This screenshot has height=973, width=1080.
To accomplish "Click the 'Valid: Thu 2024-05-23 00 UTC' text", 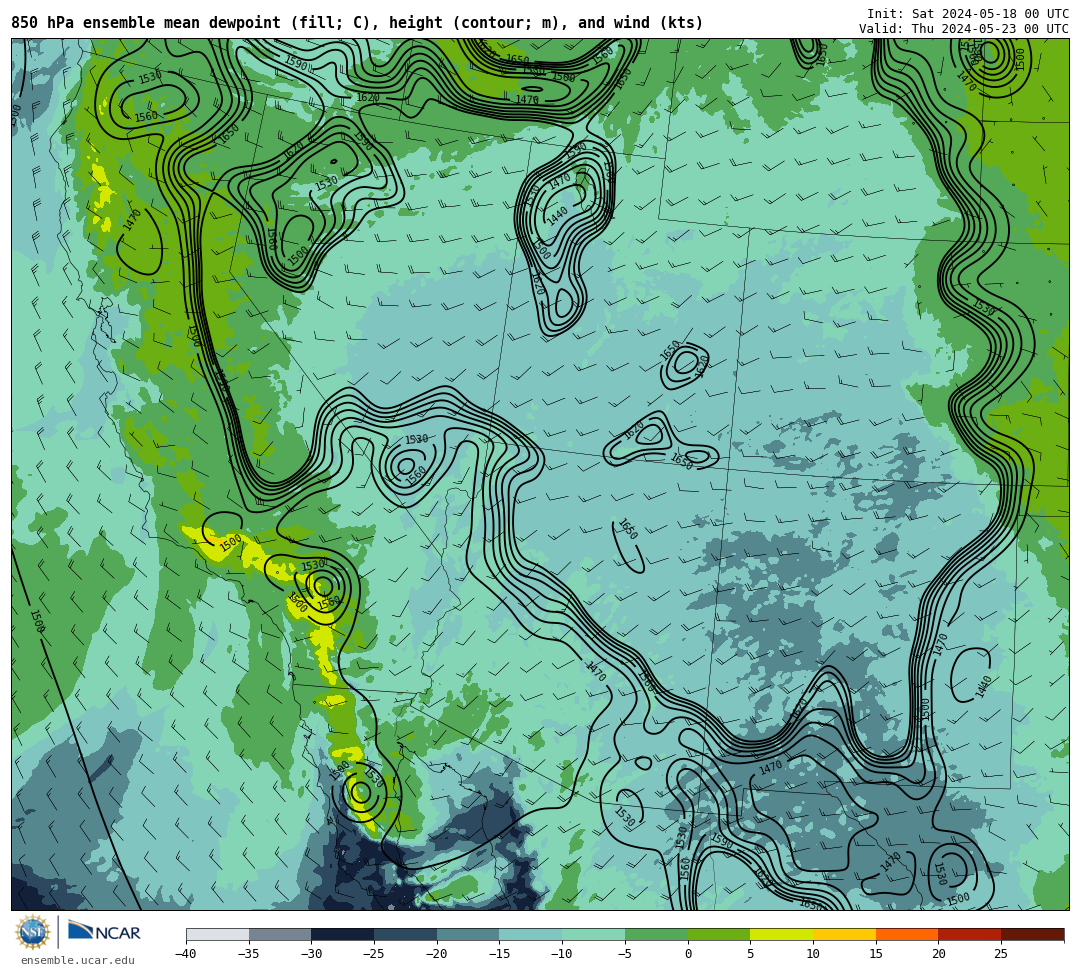I will [x=964, y=28].
